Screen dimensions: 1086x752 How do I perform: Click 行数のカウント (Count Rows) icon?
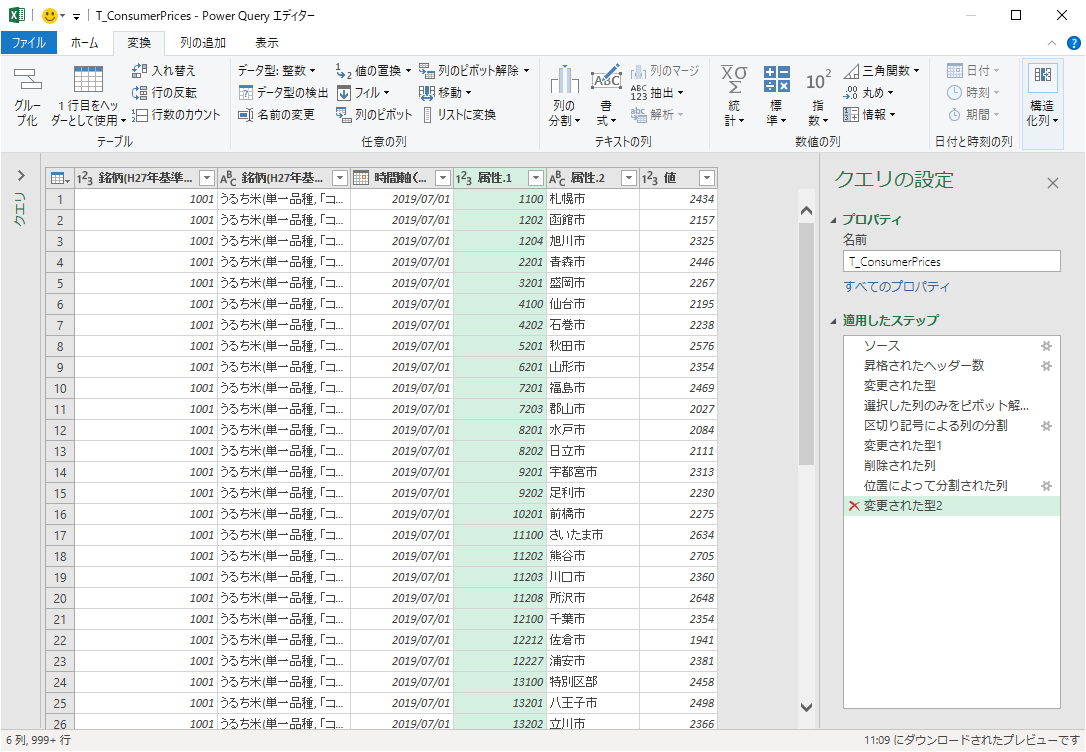(141, 115)
